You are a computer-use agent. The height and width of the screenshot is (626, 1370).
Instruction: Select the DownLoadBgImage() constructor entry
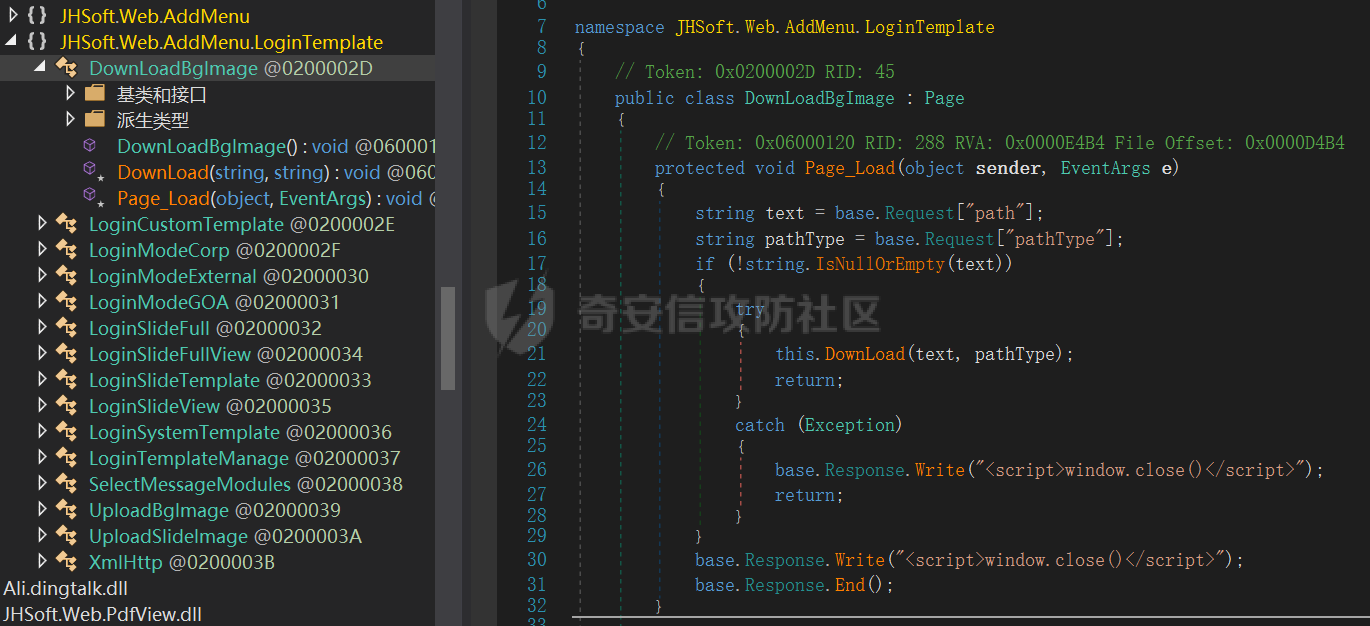(x=276, y=146)
